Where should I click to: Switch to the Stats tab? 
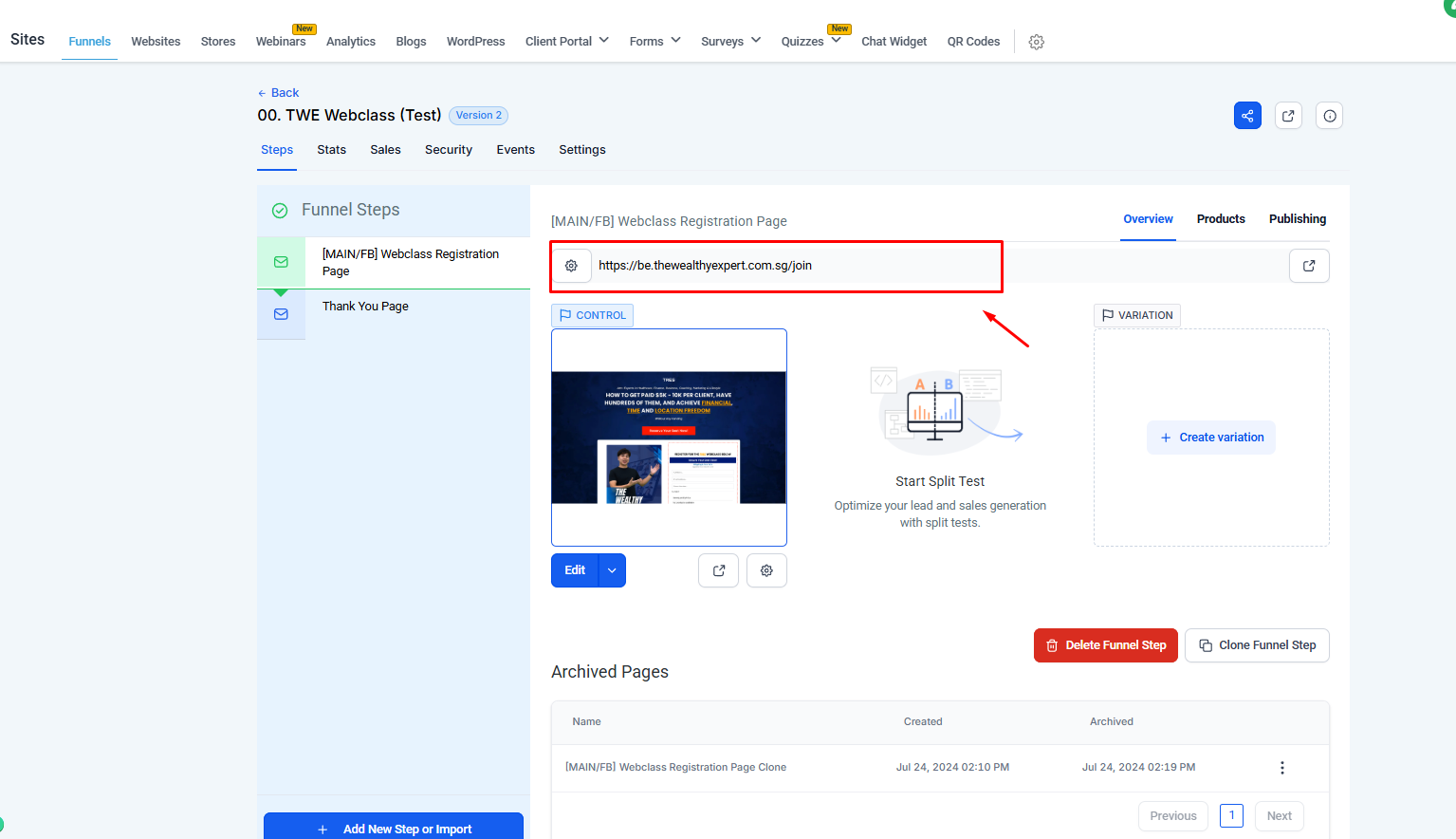click(331, 150)
